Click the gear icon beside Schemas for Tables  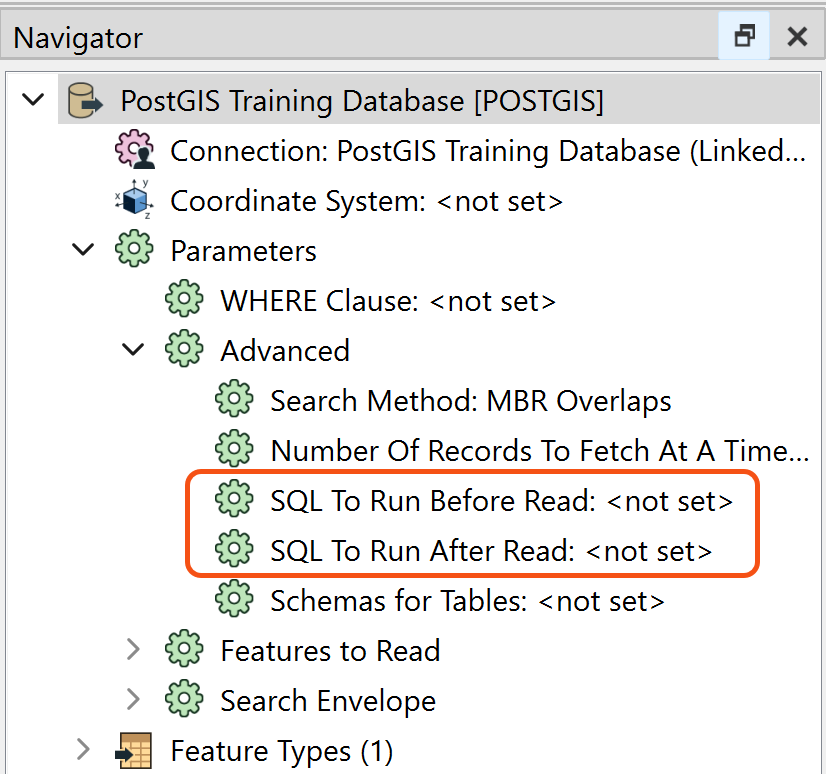234,601
